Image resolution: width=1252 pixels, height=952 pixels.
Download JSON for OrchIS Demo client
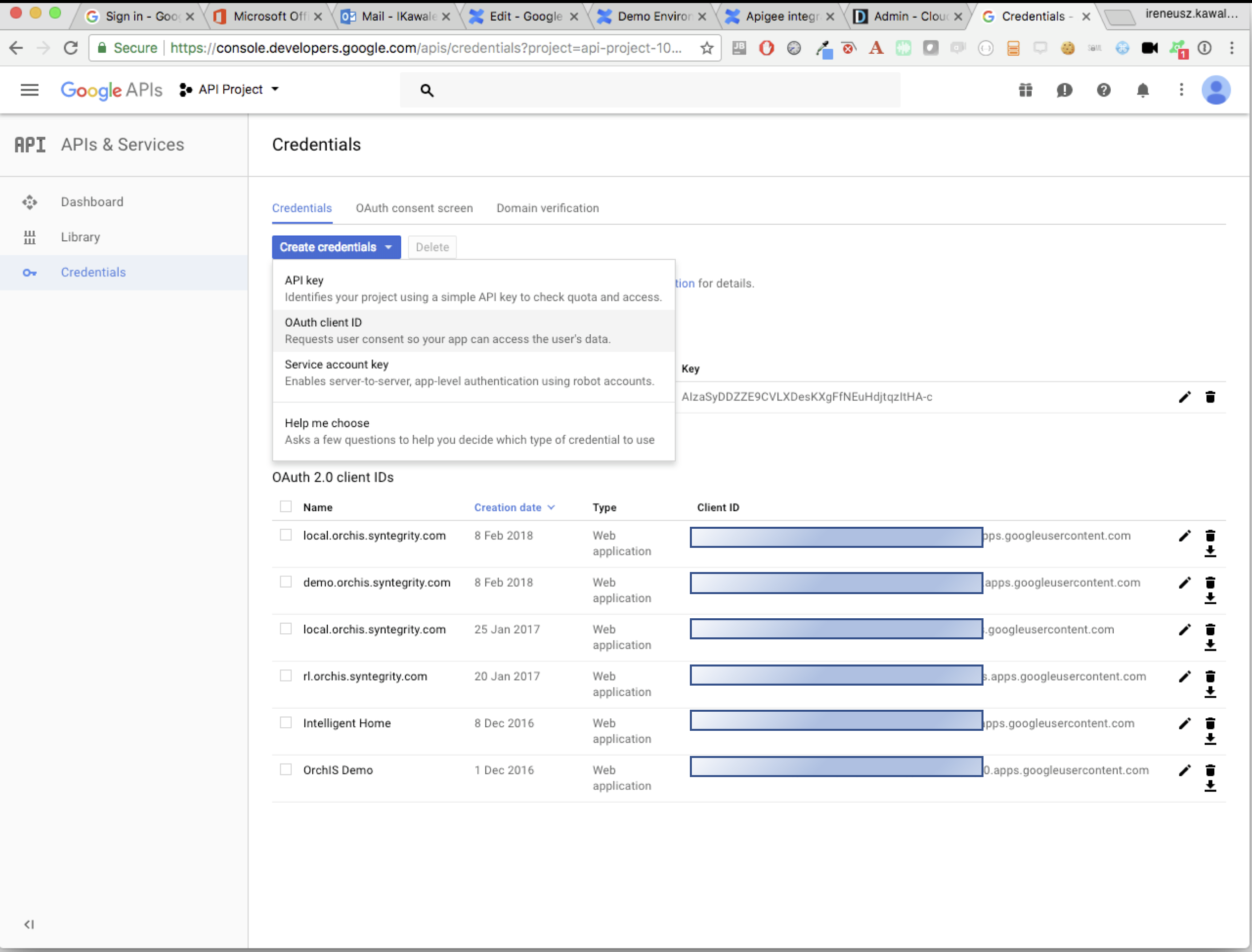point(1210,786)
